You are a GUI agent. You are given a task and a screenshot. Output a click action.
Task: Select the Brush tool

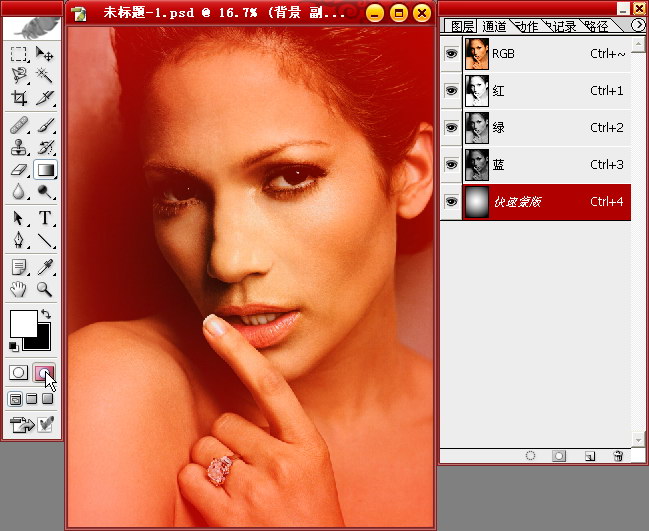pos(44,125)
